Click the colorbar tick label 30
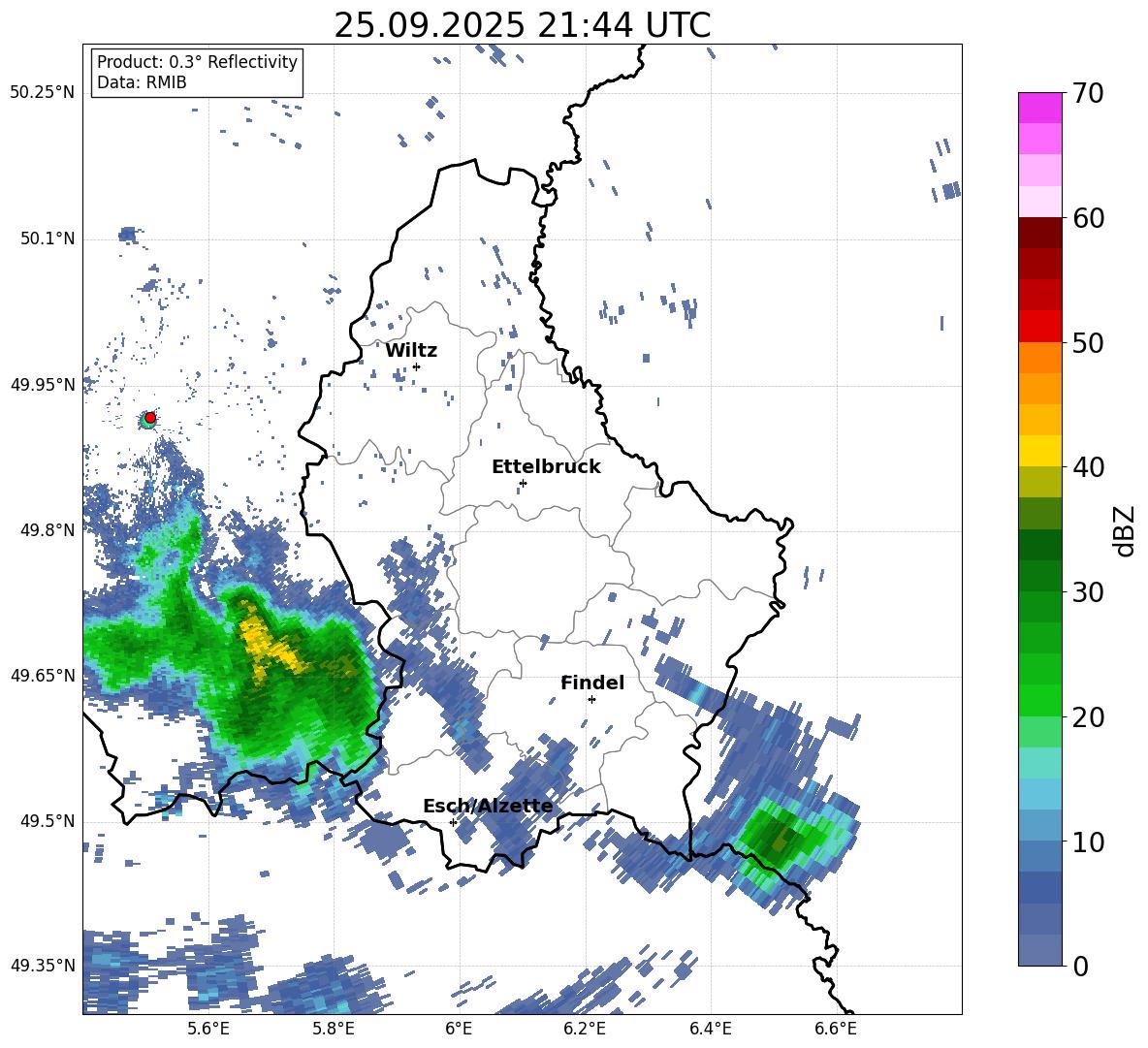This screenshot has width=1148, height=1048. 1087,592
